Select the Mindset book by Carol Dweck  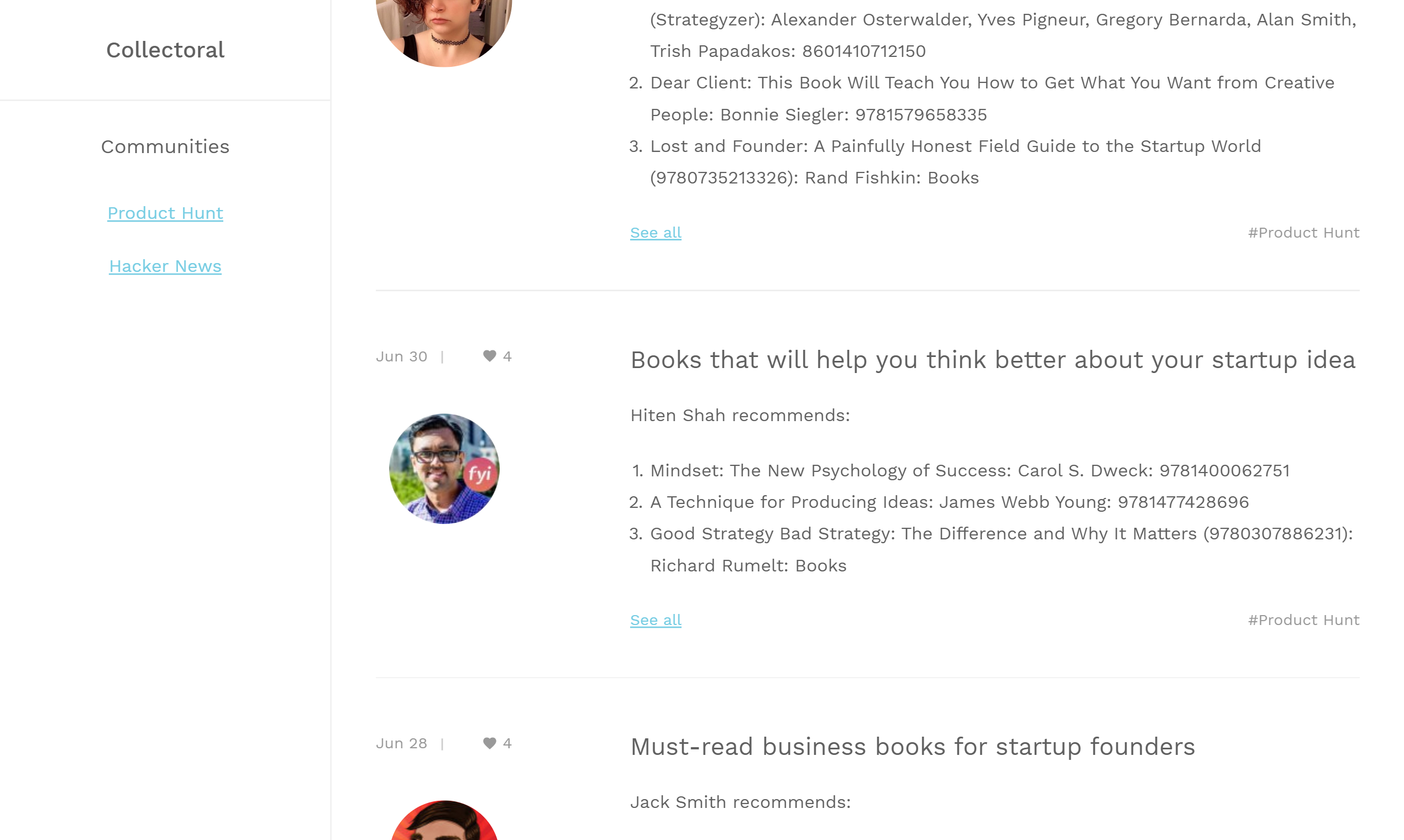[x=969, y=471]
